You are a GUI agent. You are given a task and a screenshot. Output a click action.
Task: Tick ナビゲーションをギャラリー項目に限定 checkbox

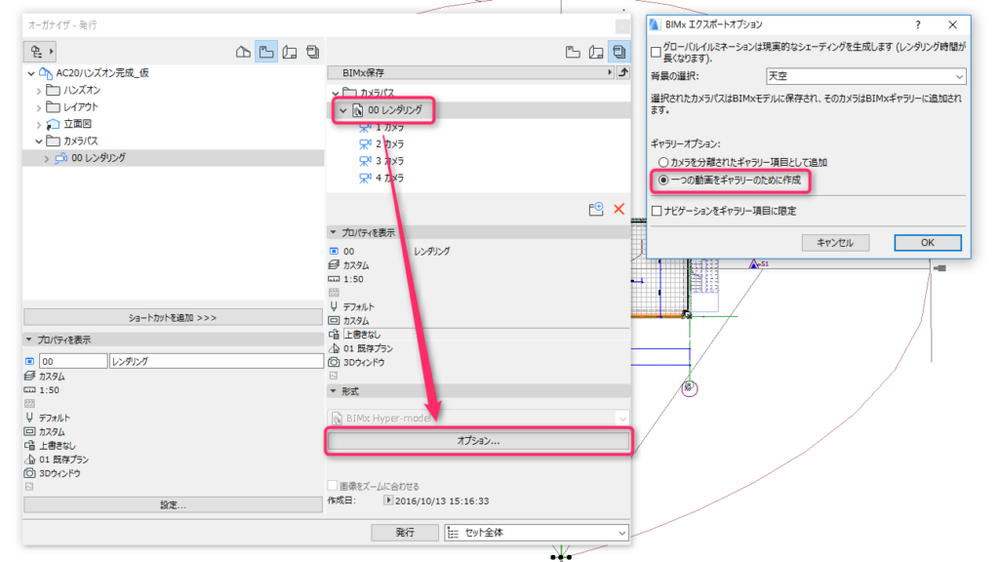coord(656,211)
